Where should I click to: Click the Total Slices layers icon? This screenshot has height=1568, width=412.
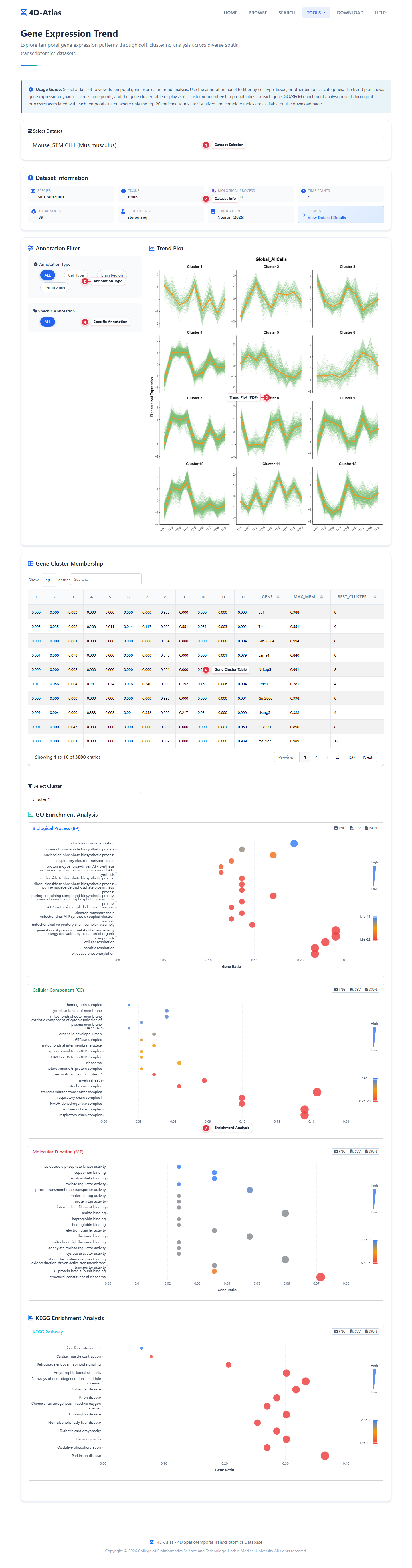pos(33,211)
